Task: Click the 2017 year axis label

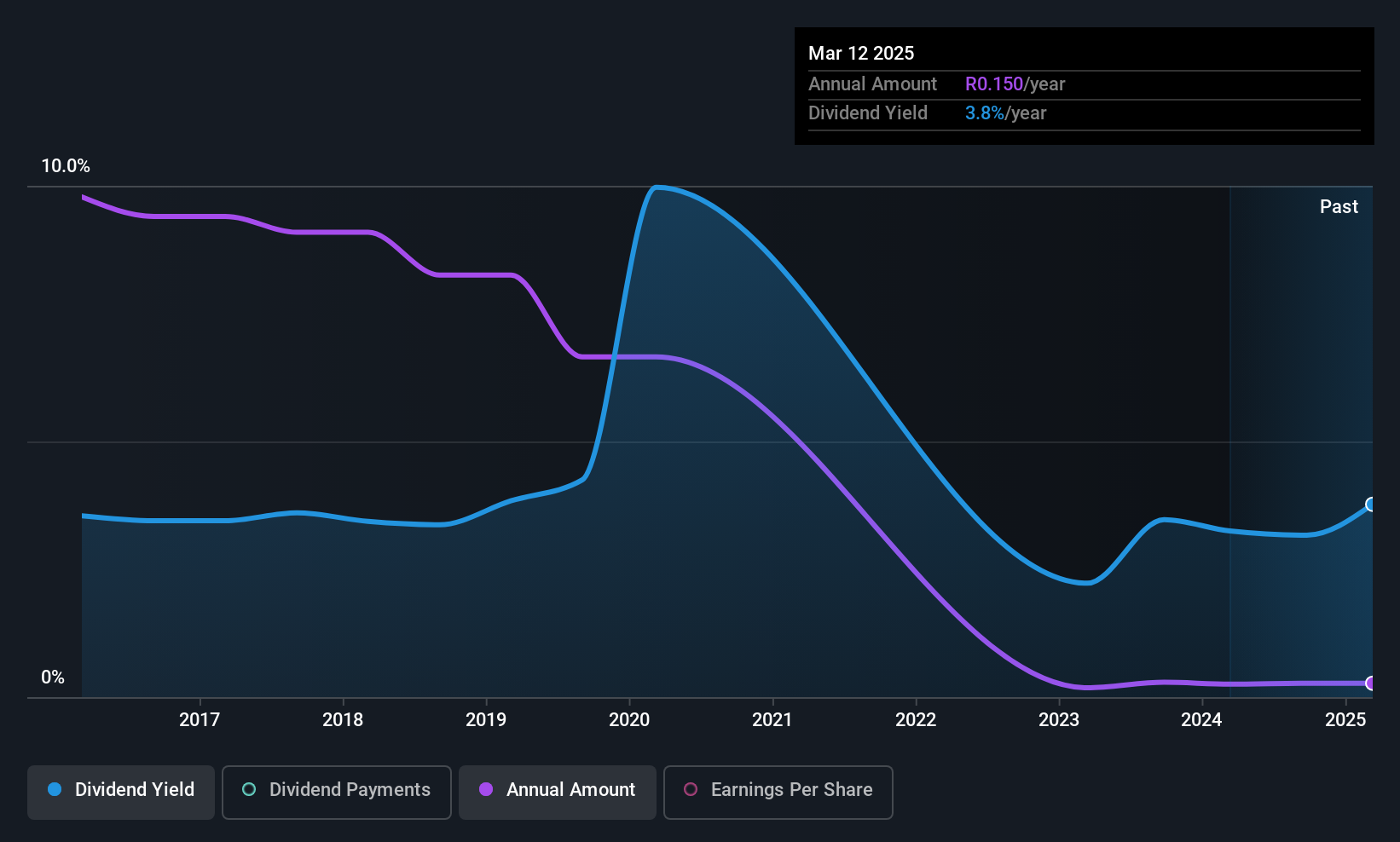Action: pos(200,720)
